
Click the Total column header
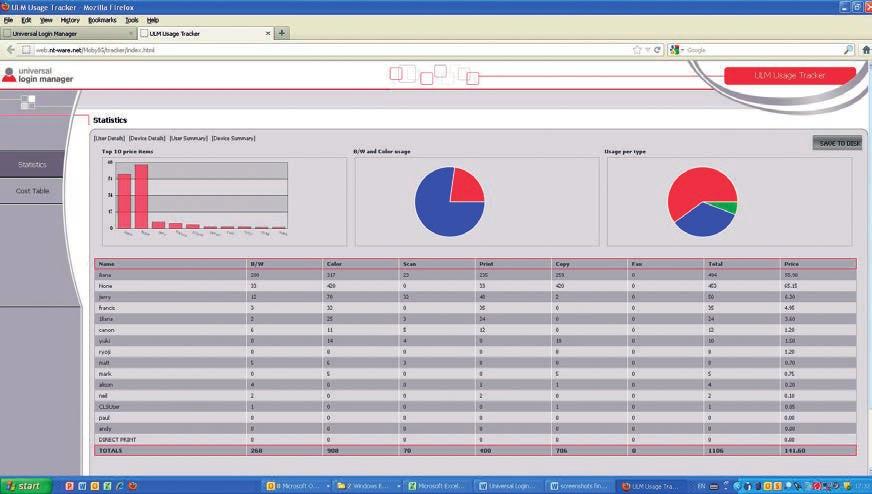[716, 264]
